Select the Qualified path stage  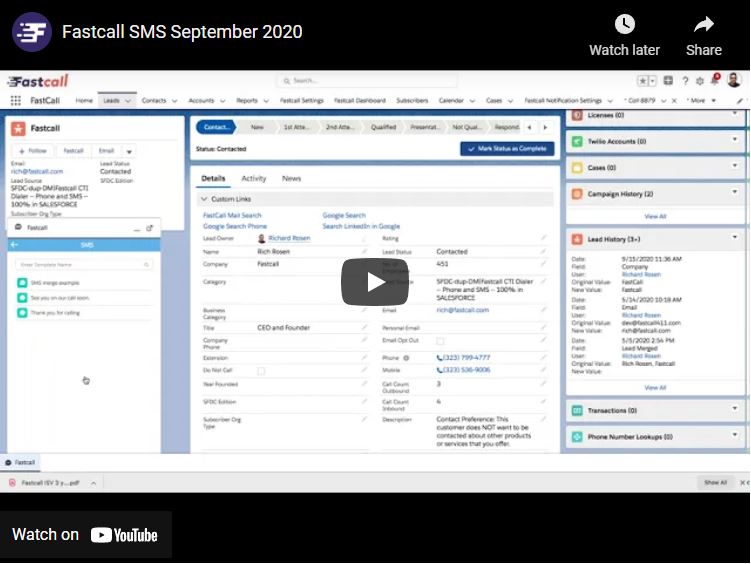(383, 127)
